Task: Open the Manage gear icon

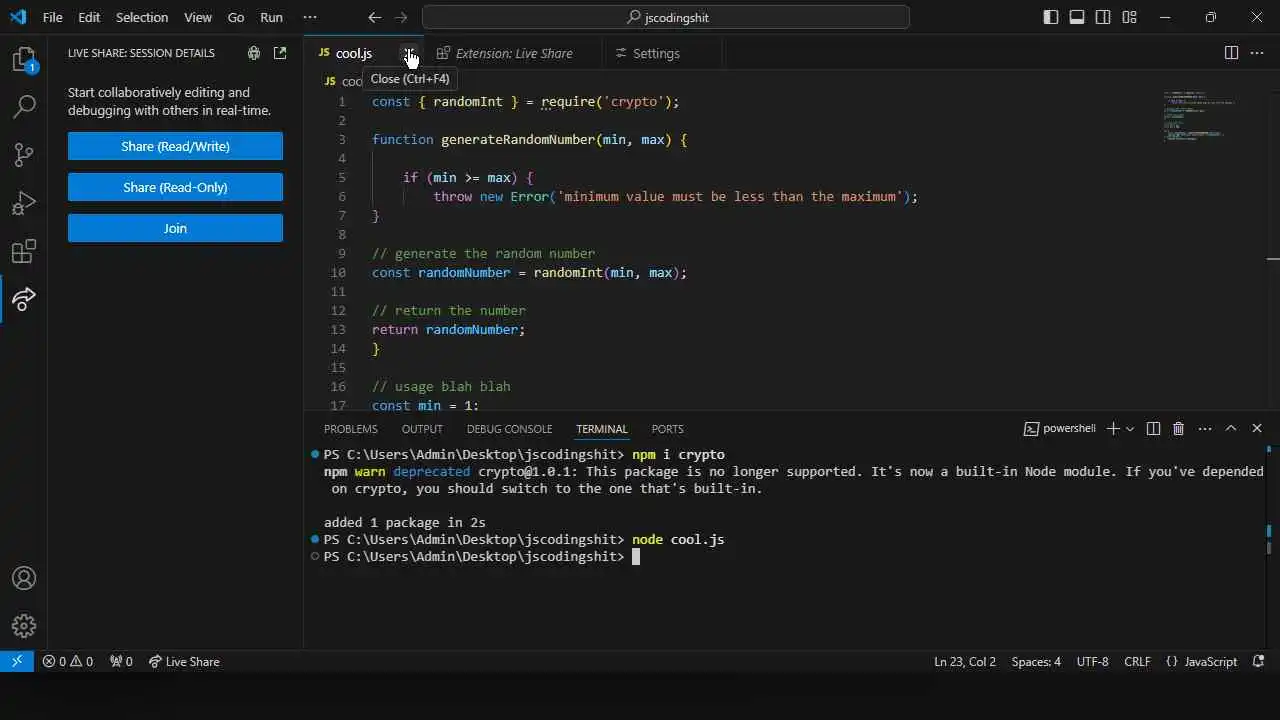Action: 24,626
